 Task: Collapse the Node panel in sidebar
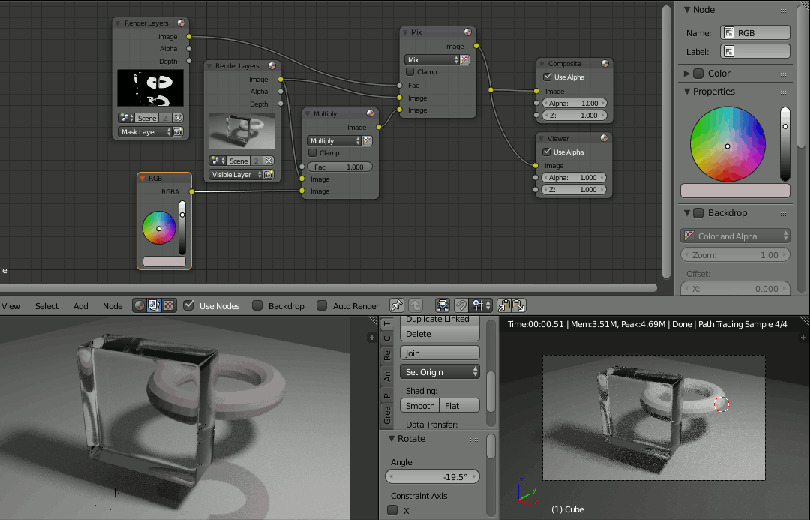click(687, 10)
